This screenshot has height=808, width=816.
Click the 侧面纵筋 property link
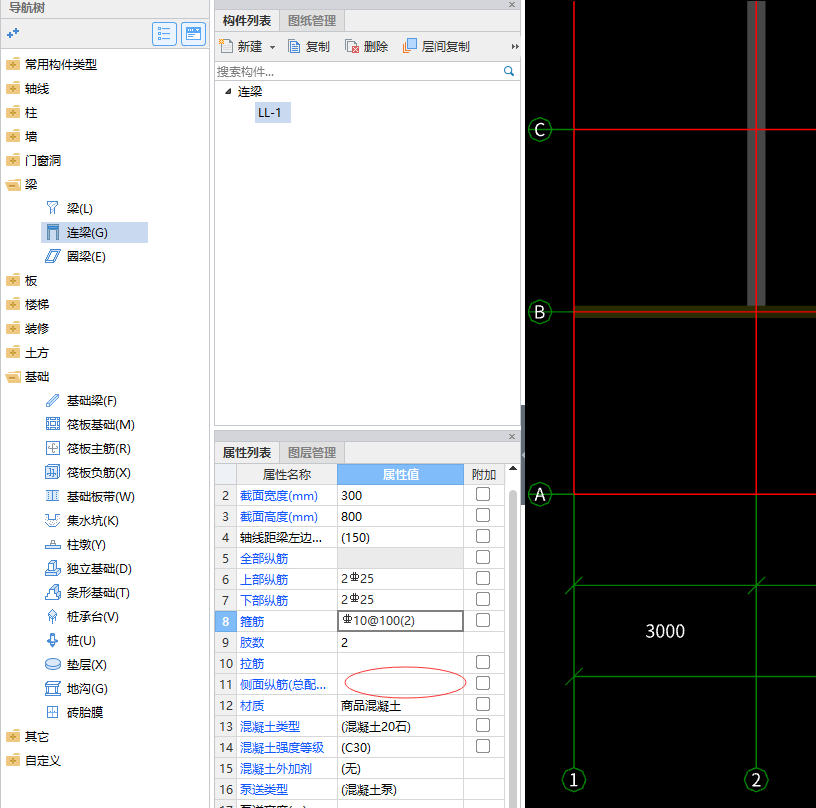pos(283,685)
